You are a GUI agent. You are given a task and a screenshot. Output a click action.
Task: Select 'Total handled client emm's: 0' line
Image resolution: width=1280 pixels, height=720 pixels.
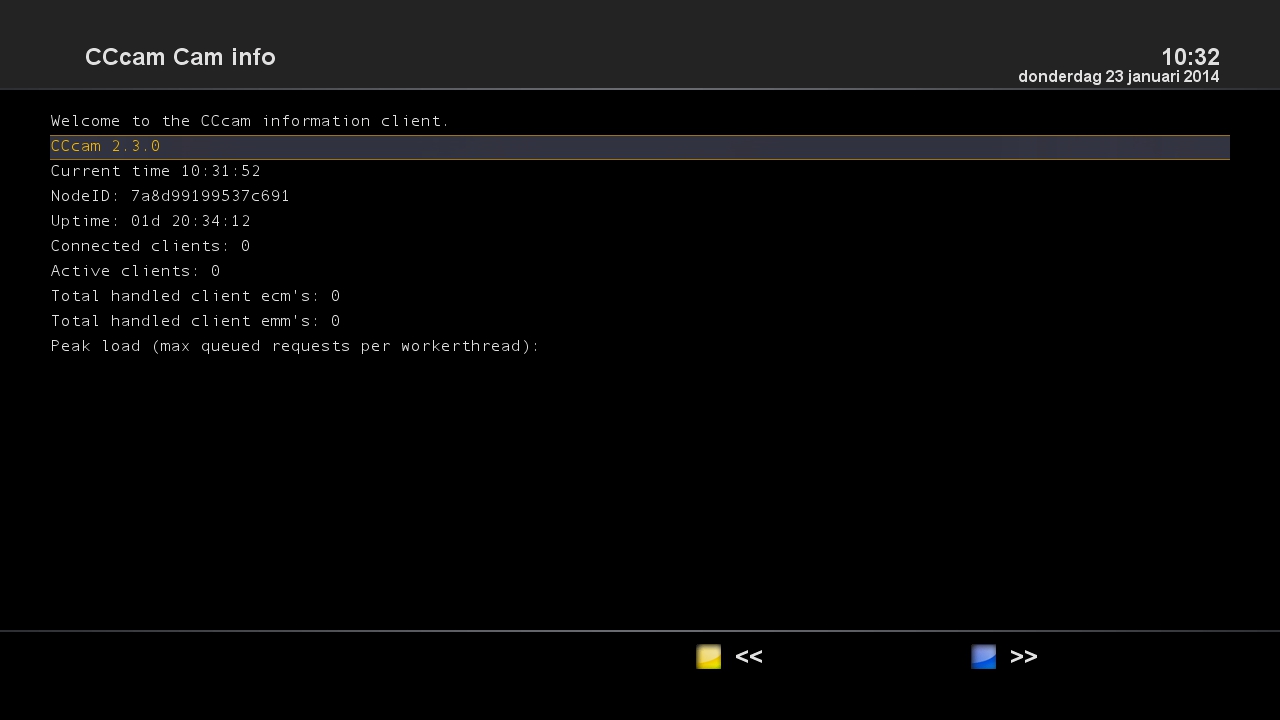point(640,322)
